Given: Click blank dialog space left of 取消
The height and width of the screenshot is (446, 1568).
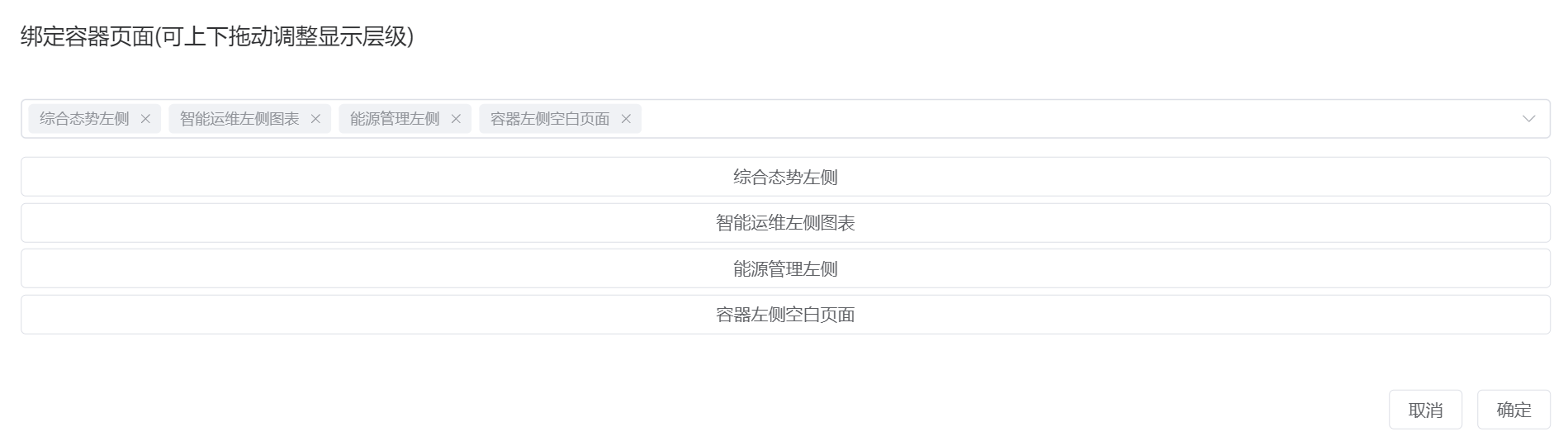Looking at the screenshot, I should coord(702,410).
